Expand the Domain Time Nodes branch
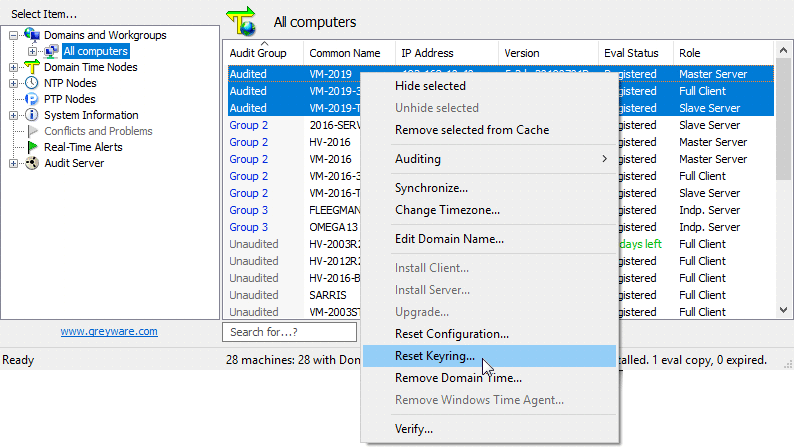Screen dimensions: 794x447 (14, 67)
